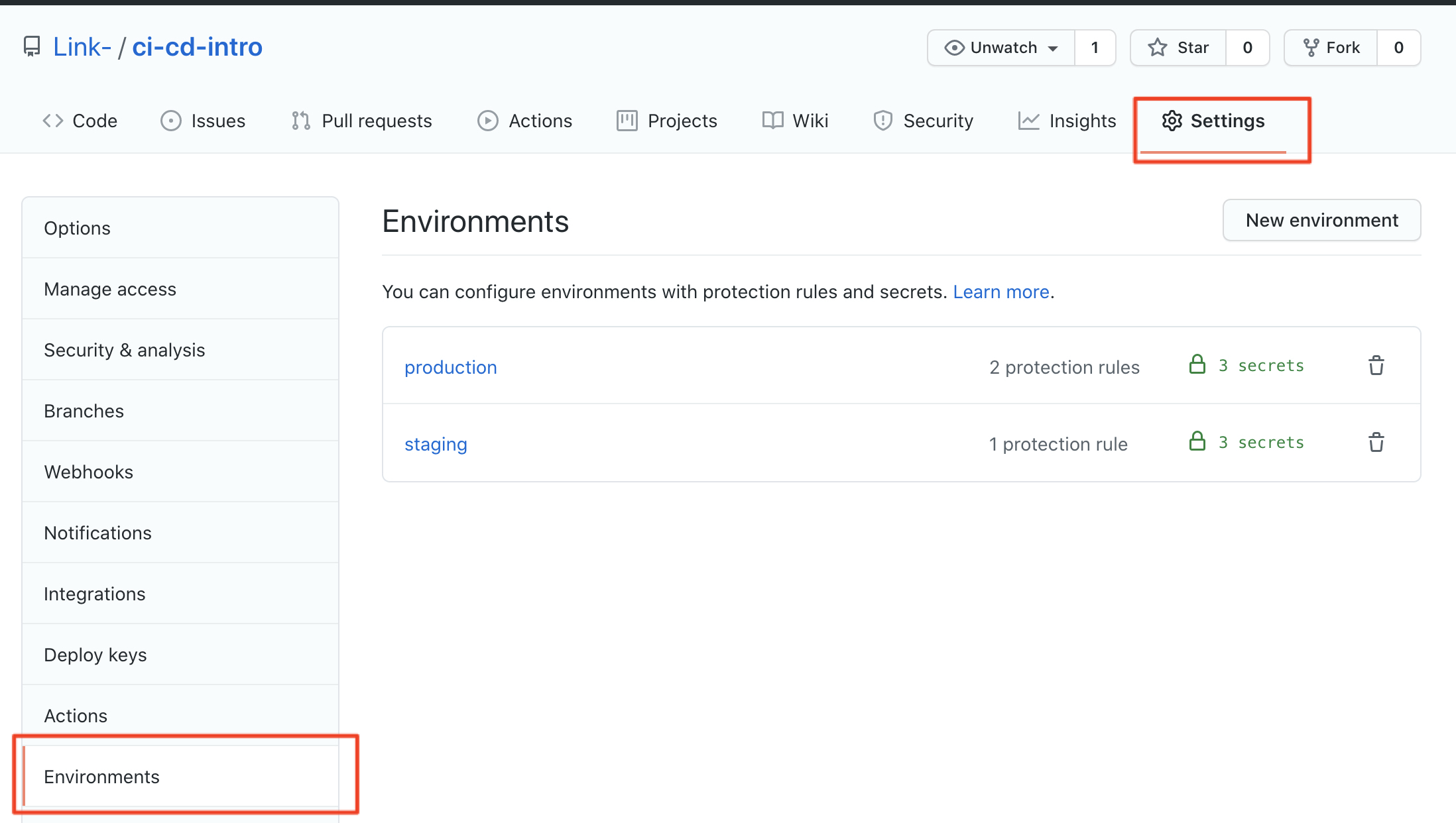Open the Link- owner profile link

click(82, 47)
